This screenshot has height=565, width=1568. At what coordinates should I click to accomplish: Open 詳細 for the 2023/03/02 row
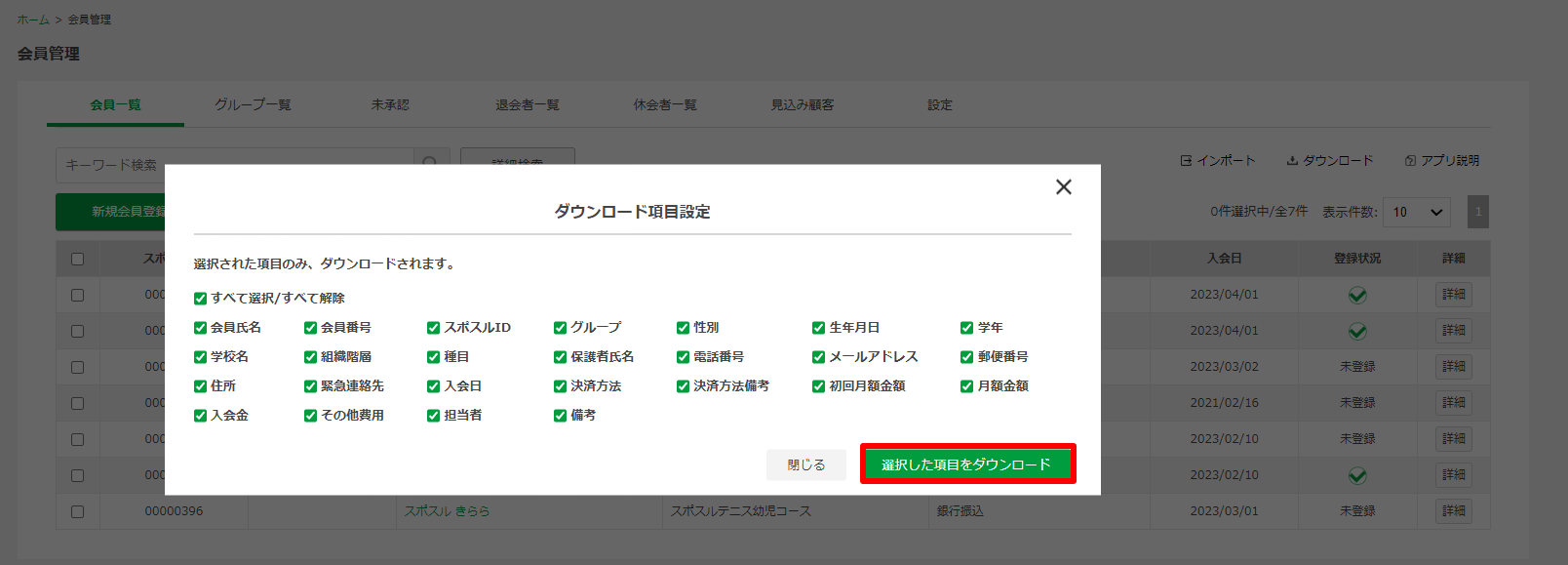[x=1454, y=367]
